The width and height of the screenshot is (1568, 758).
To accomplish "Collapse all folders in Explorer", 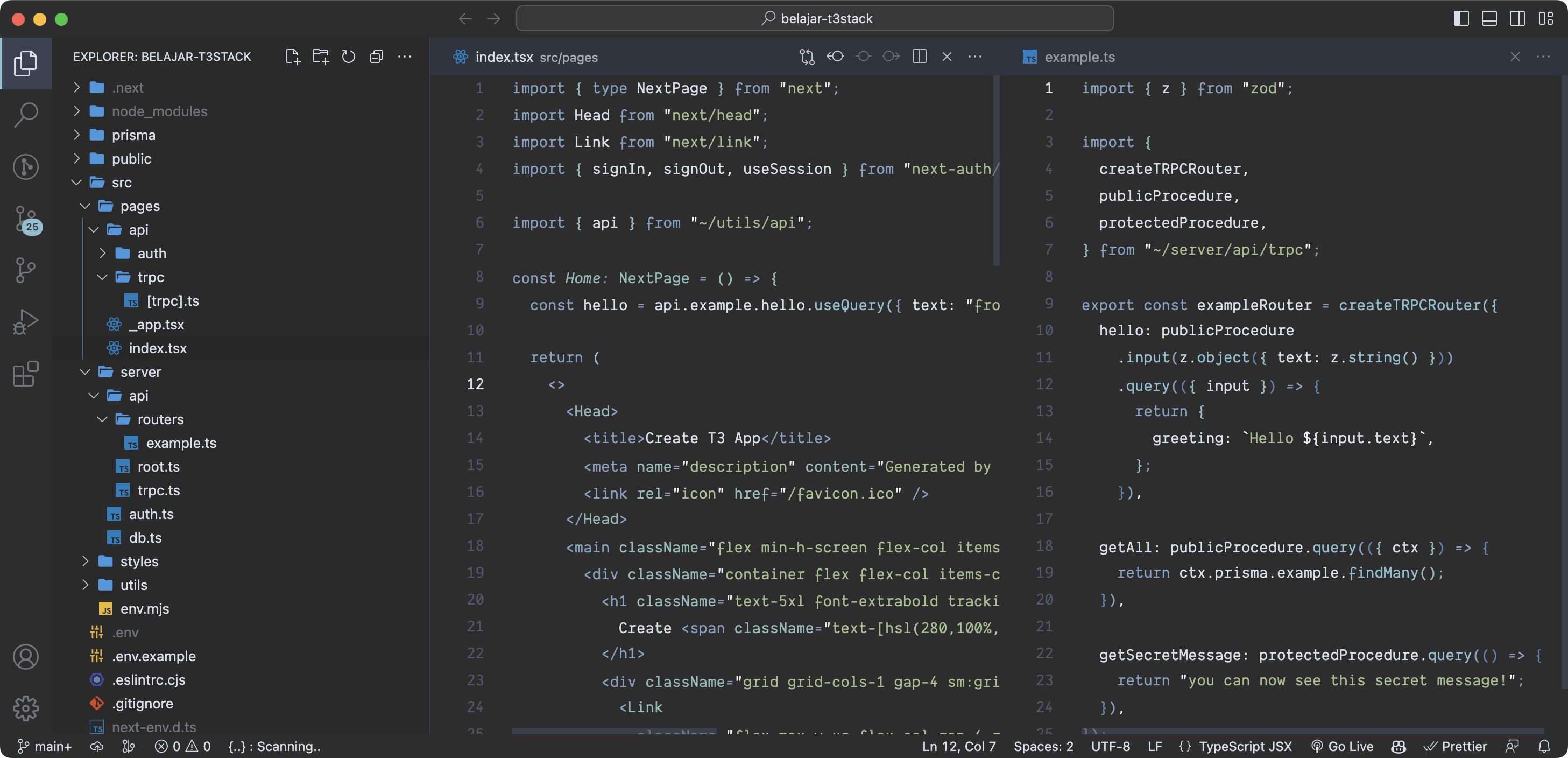I will (376, 57).
